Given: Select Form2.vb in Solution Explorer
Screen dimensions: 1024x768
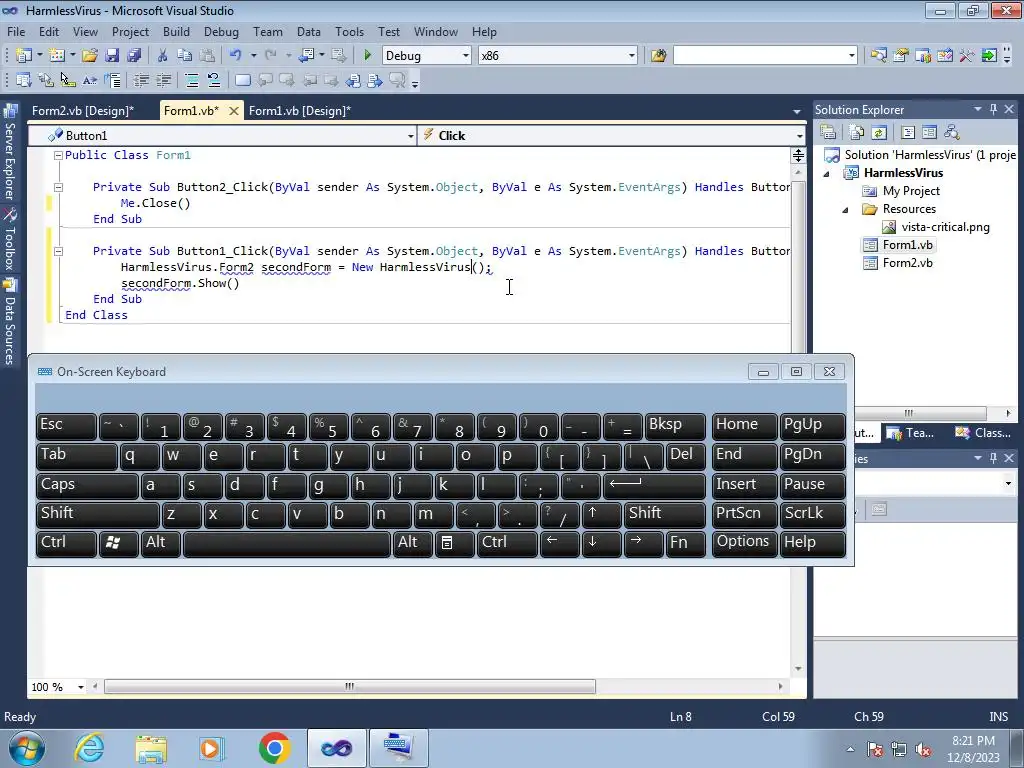Looking at the screenshot, I should (x=907, y=263).
